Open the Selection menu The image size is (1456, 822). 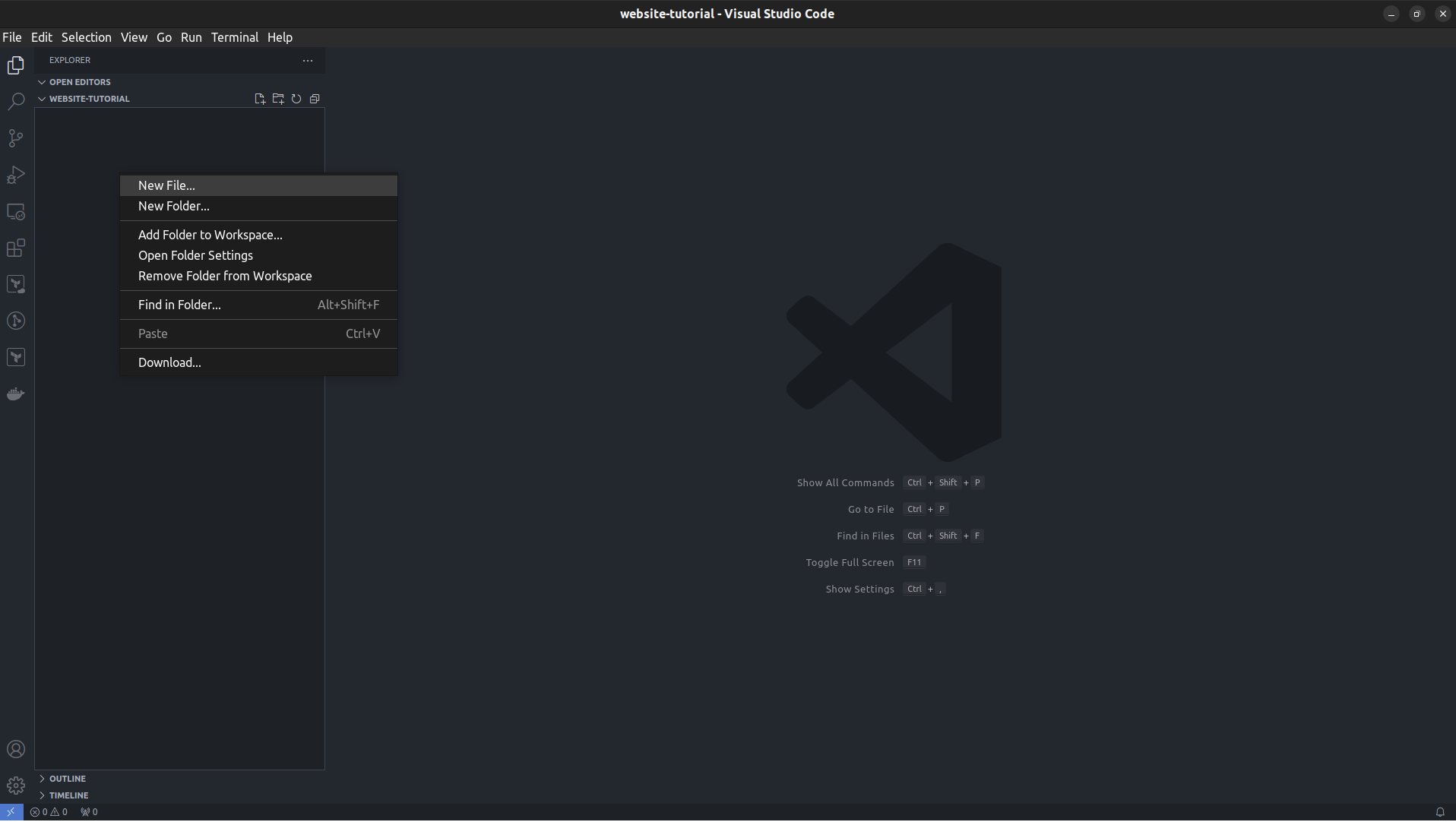click(x=86, y=37)
